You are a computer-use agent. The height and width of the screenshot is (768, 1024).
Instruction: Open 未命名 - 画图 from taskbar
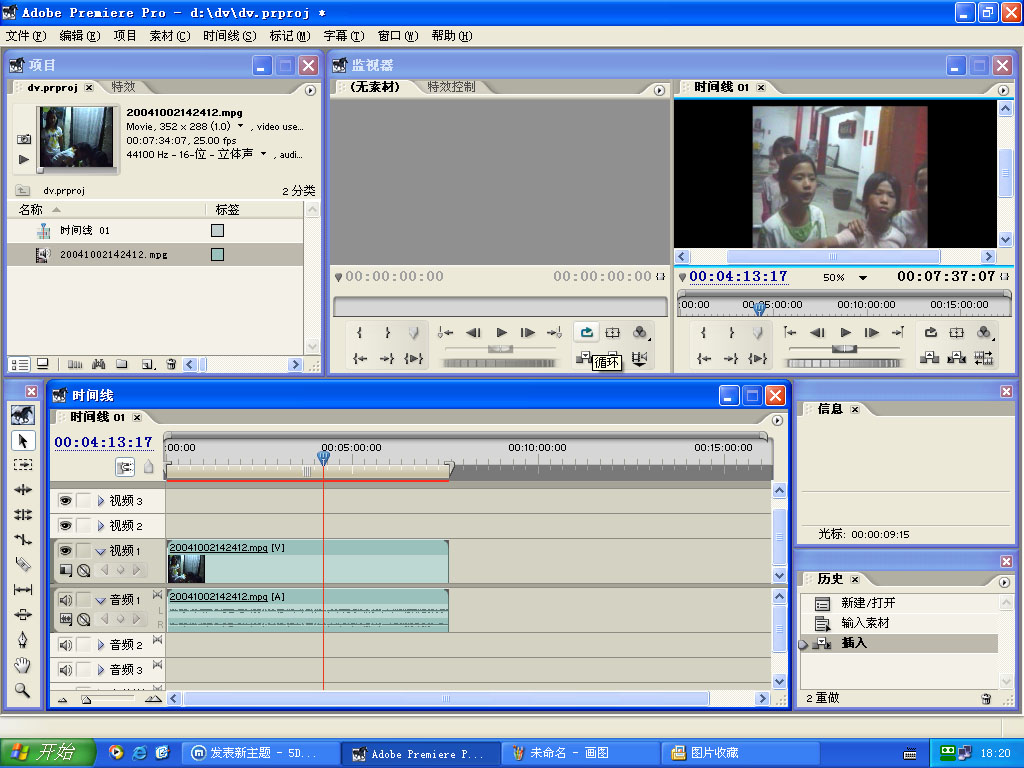coord(579,753)
